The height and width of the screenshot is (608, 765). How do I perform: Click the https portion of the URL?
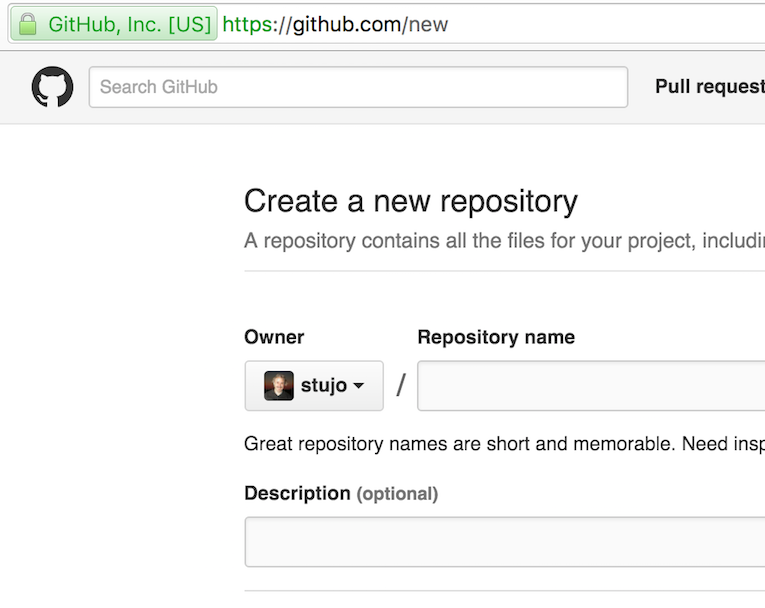[247, 24]
